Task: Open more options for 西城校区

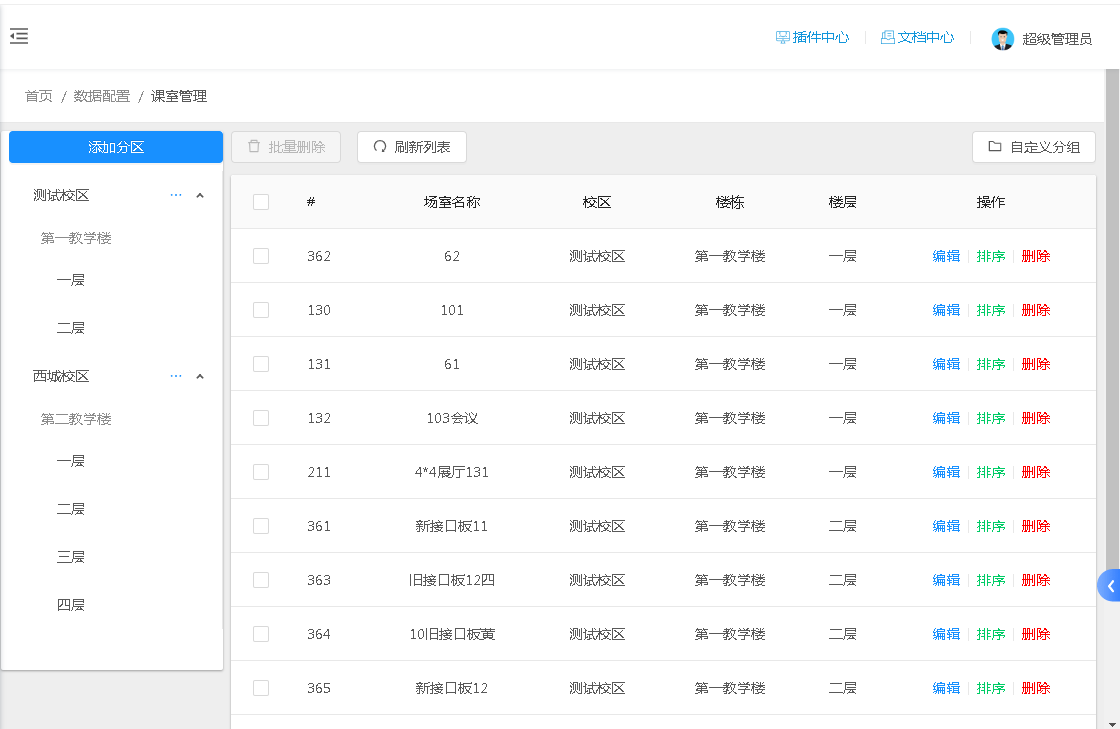Action: click(x=176, y=376)
